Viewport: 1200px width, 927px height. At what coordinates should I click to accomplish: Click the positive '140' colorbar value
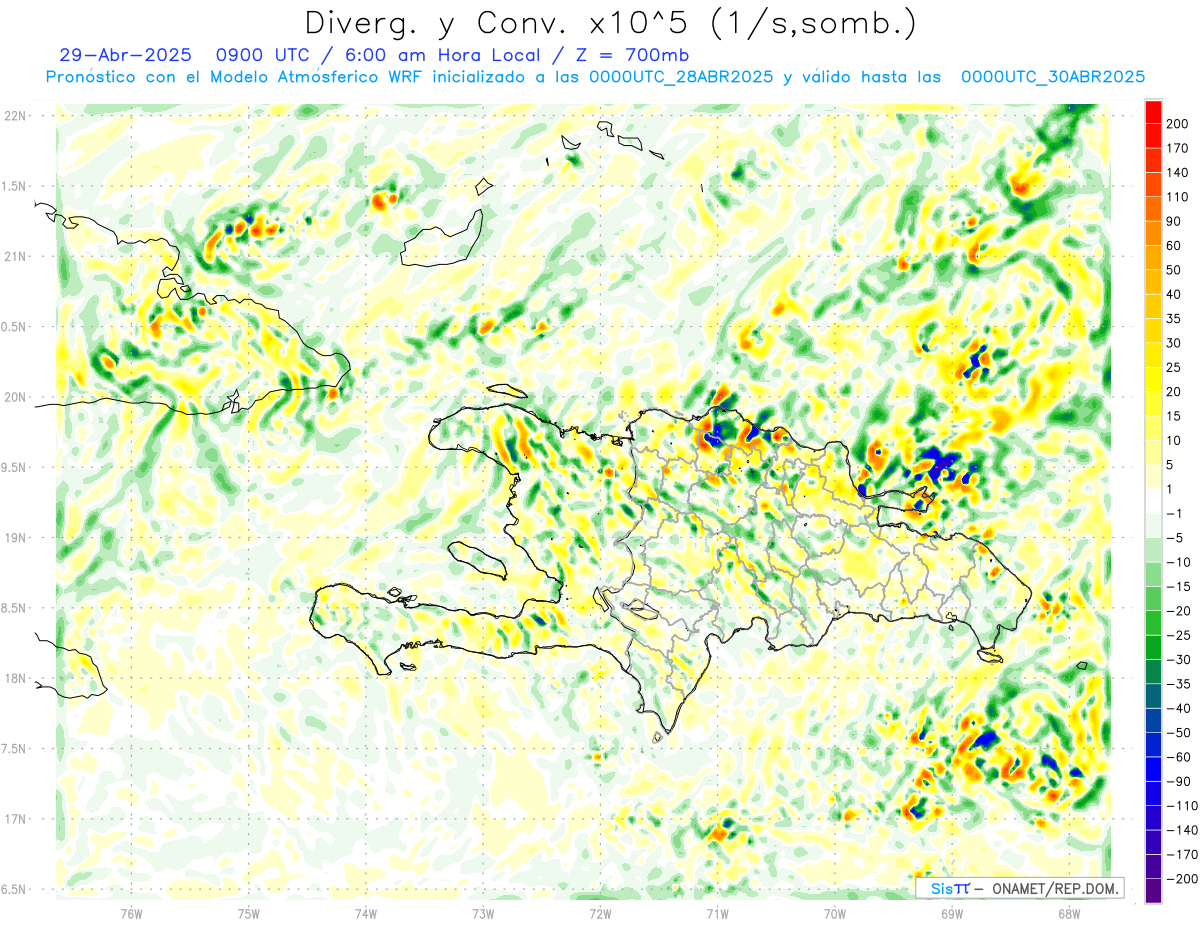coord(1178,172)
